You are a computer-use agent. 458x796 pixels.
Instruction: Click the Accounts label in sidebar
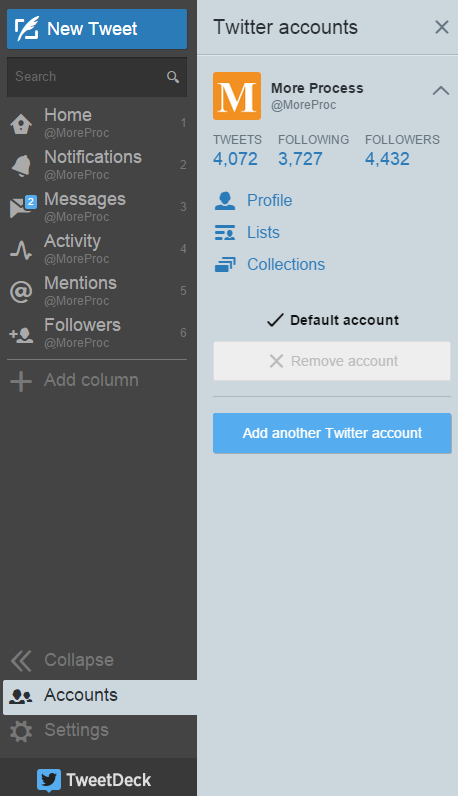click(81, 695)
